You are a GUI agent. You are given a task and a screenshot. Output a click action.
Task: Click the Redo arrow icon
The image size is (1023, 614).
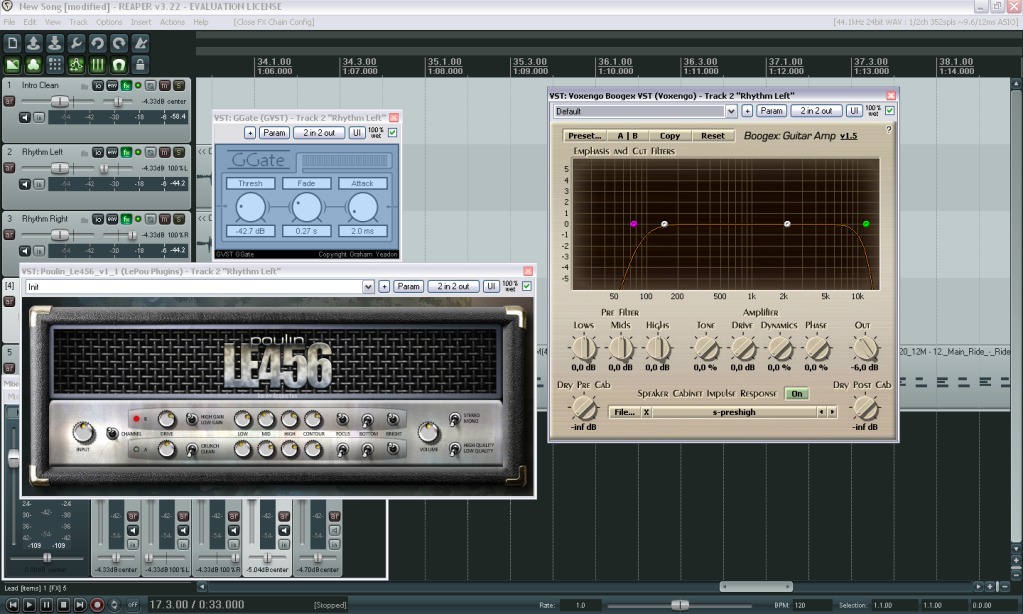(x=119, y=44)
